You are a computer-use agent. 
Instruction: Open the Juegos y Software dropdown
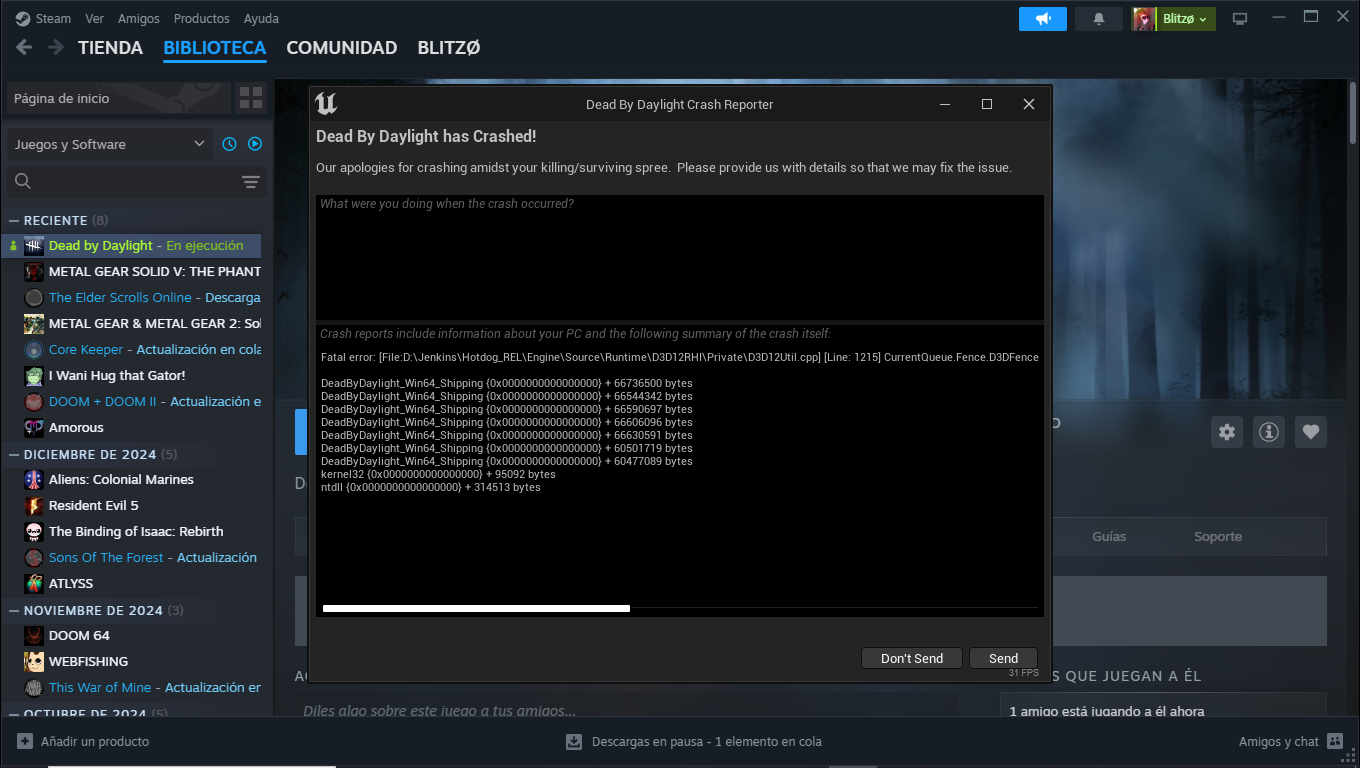(x=109, y=144)
